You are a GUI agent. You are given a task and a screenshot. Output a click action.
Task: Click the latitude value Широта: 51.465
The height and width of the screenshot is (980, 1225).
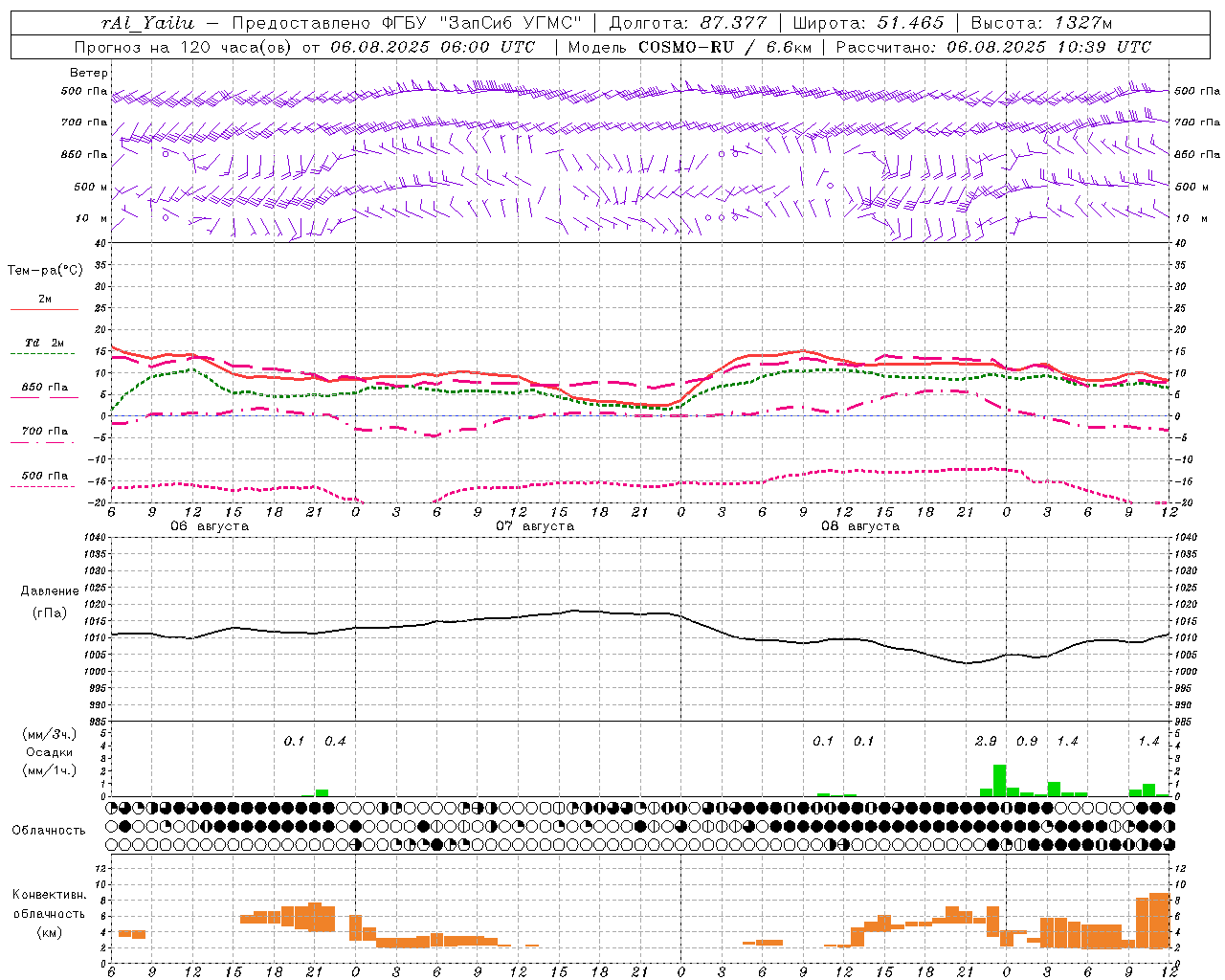[868, 23]
